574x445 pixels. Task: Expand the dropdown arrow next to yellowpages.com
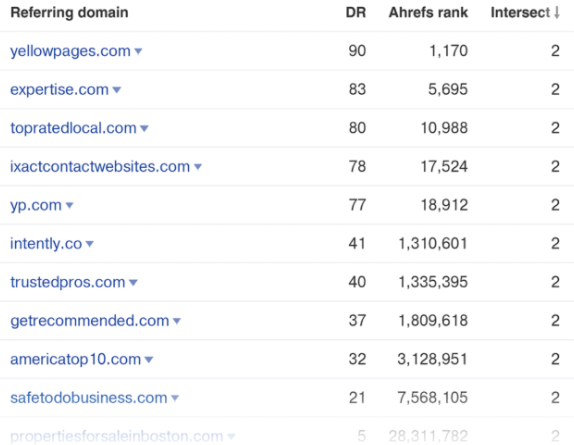click(138, 52)
